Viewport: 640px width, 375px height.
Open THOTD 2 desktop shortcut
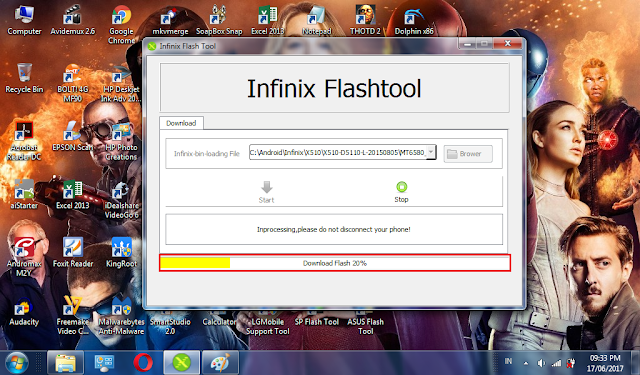365,20
